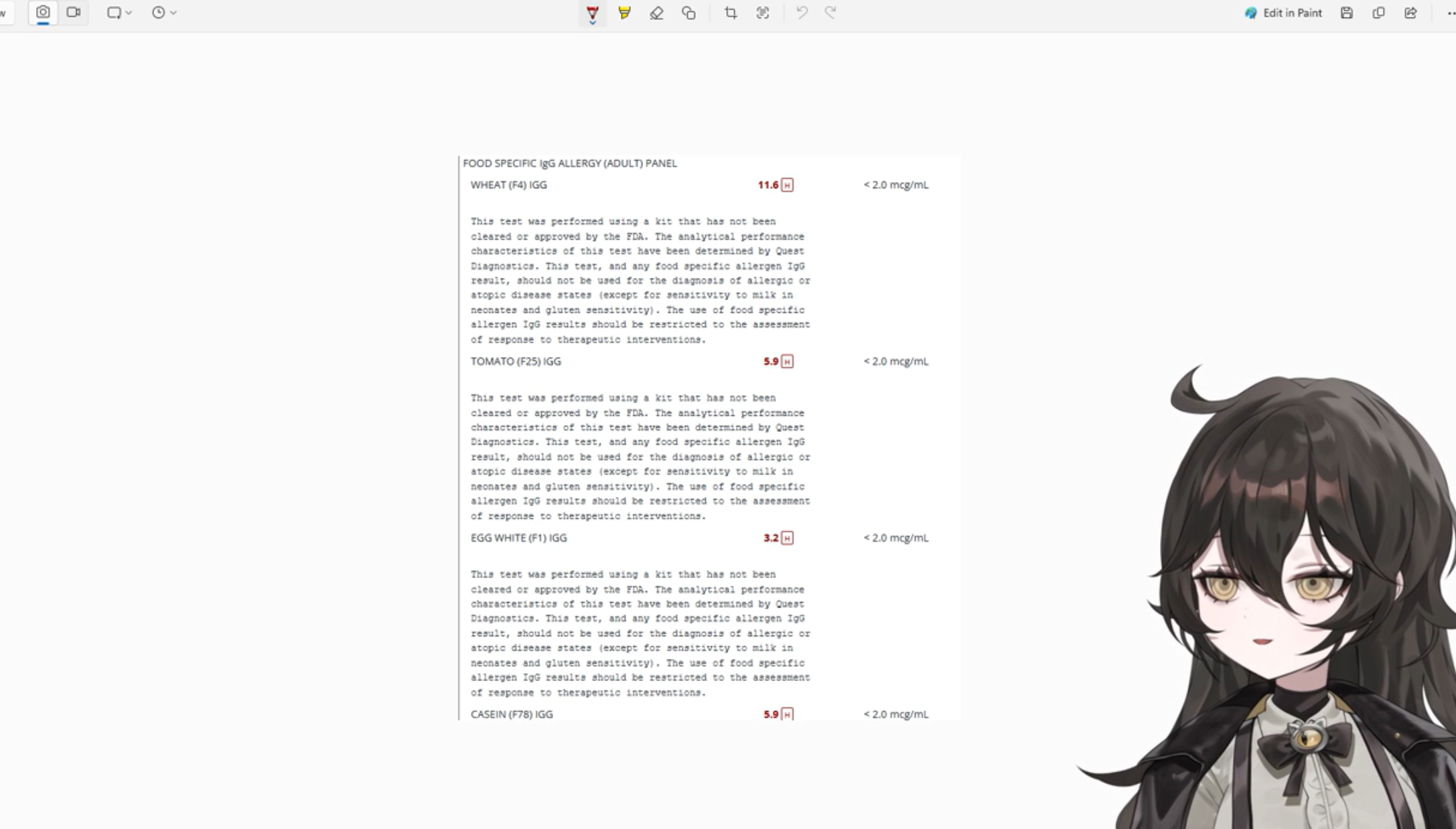Redo the last edit

pyautogui.click(x=830, y=13)
